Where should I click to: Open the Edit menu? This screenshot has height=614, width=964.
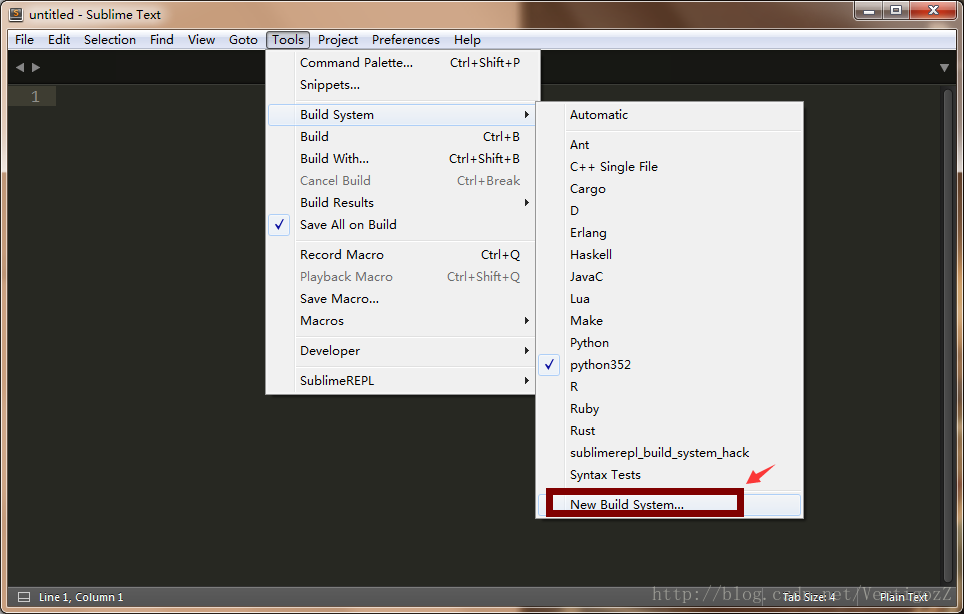[59, 40]
